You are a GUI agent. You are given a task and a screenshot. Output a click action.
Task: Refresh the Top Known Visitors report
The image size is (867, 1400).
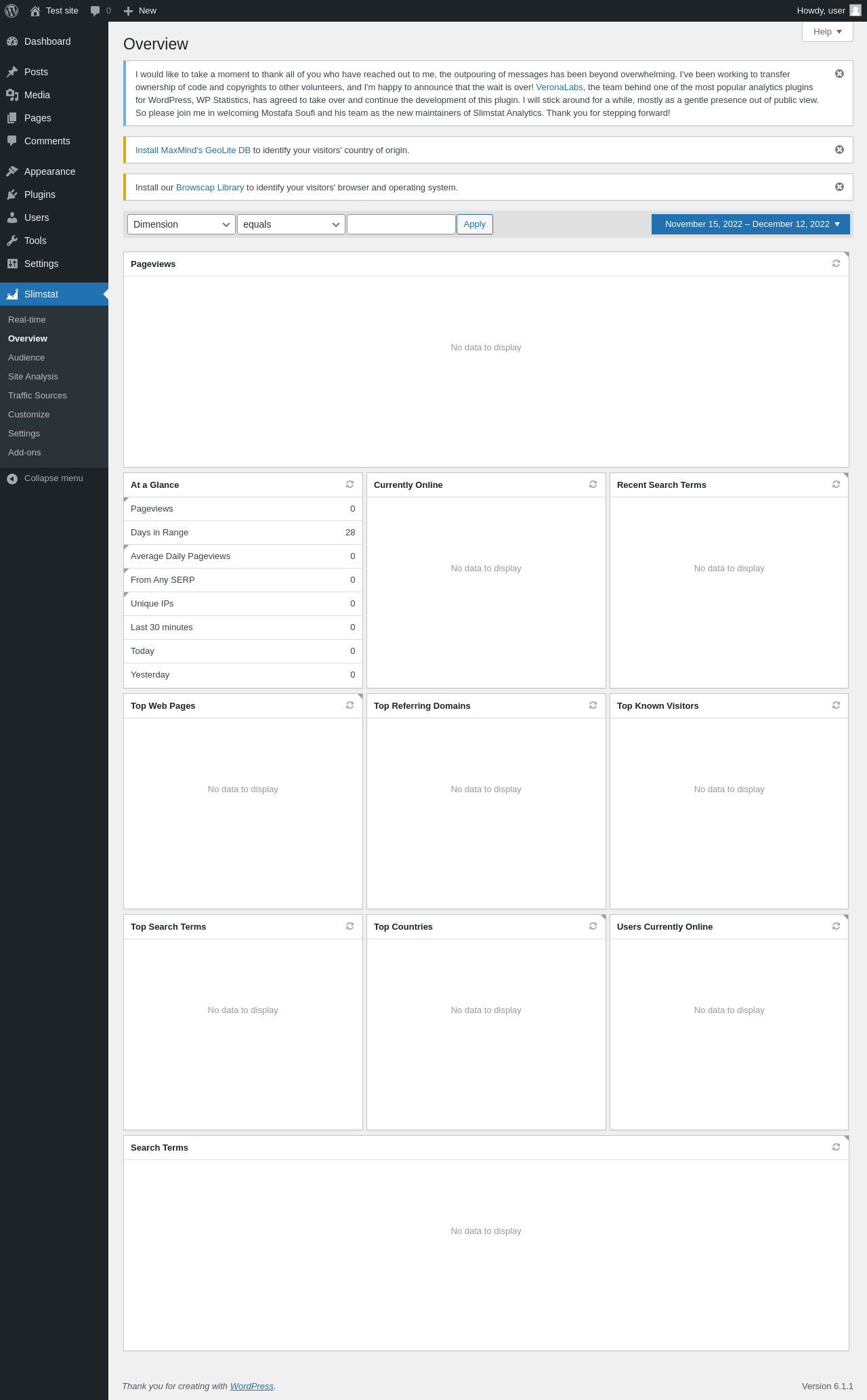click(x=836, y=705)
